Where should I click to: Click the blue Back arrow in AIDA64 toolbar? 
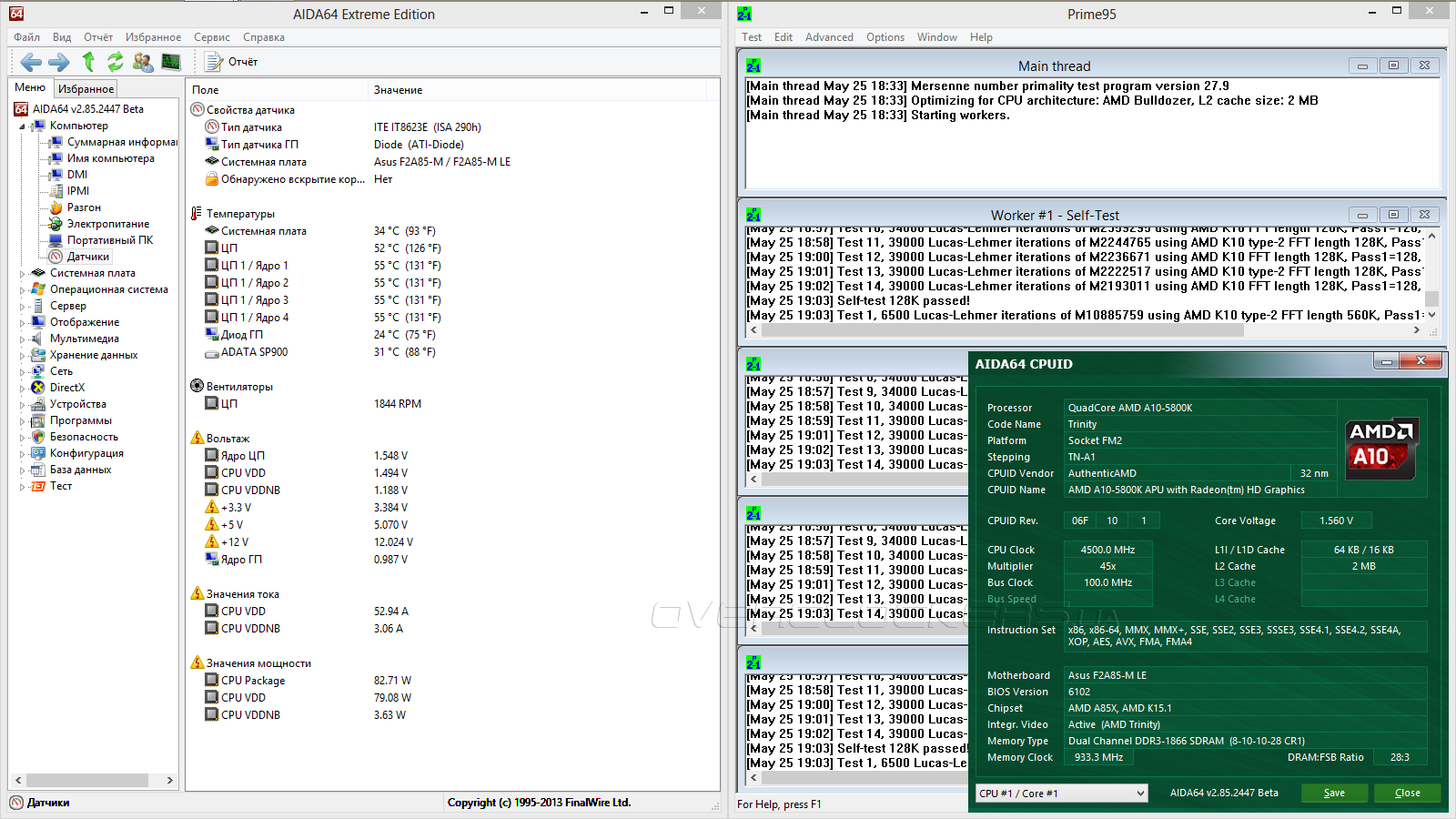pos(31,62)
